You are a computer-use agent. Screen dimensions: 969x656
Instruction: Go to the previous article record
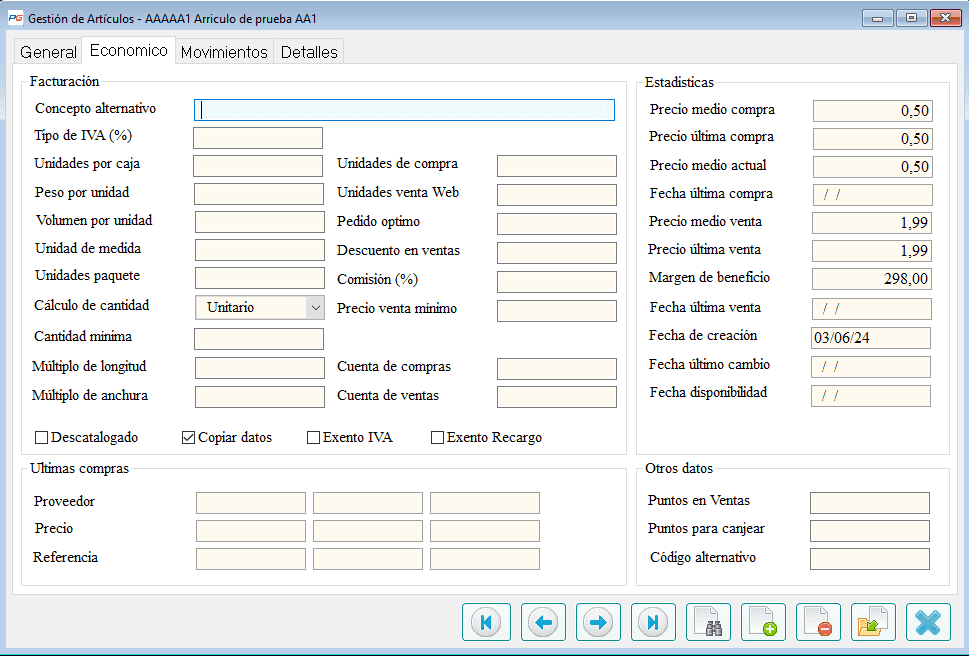[x=543, y=622]
